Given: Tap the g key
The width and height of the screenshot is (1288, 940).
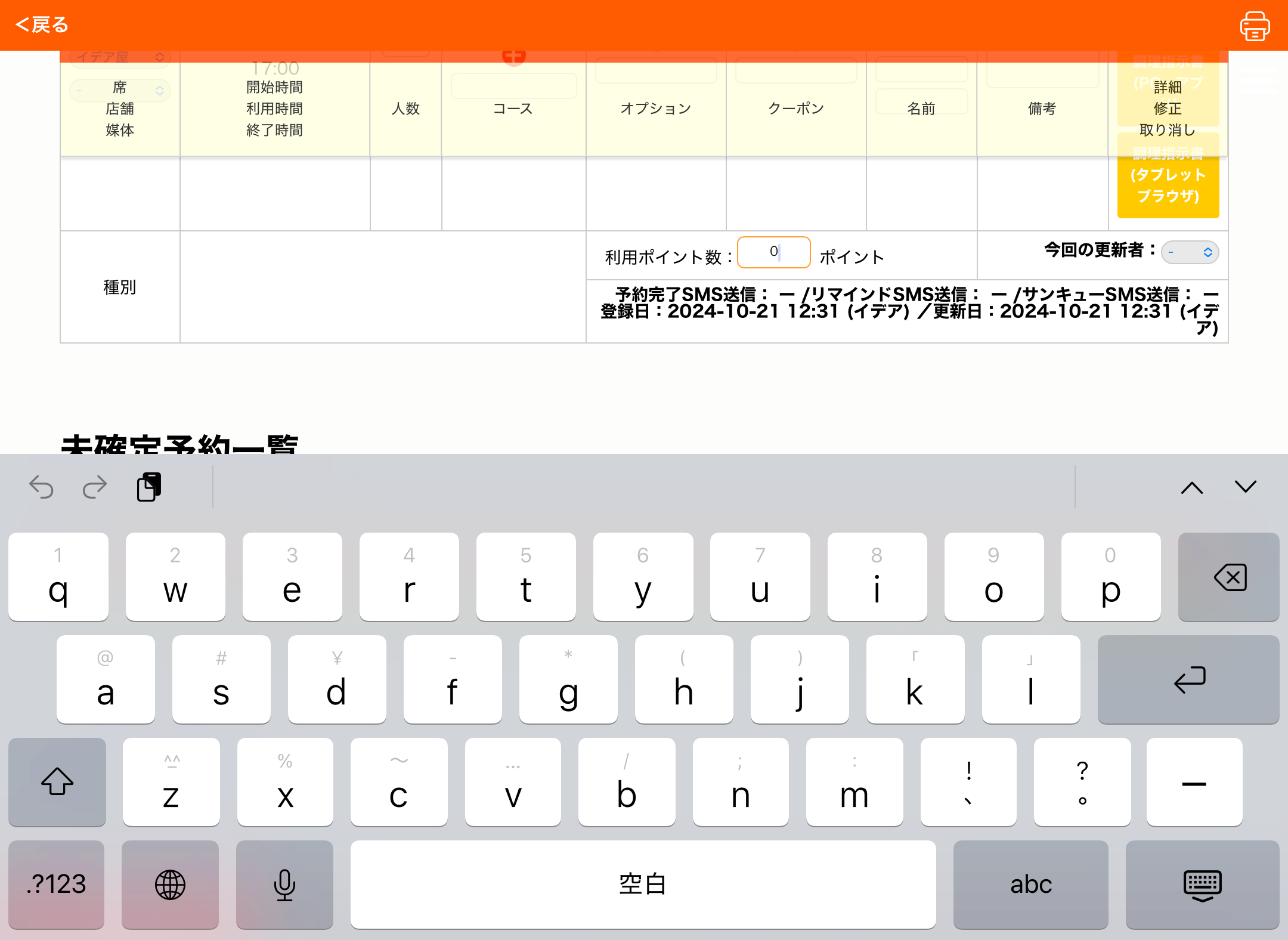Looking at the screenshot, I should 568,679.
